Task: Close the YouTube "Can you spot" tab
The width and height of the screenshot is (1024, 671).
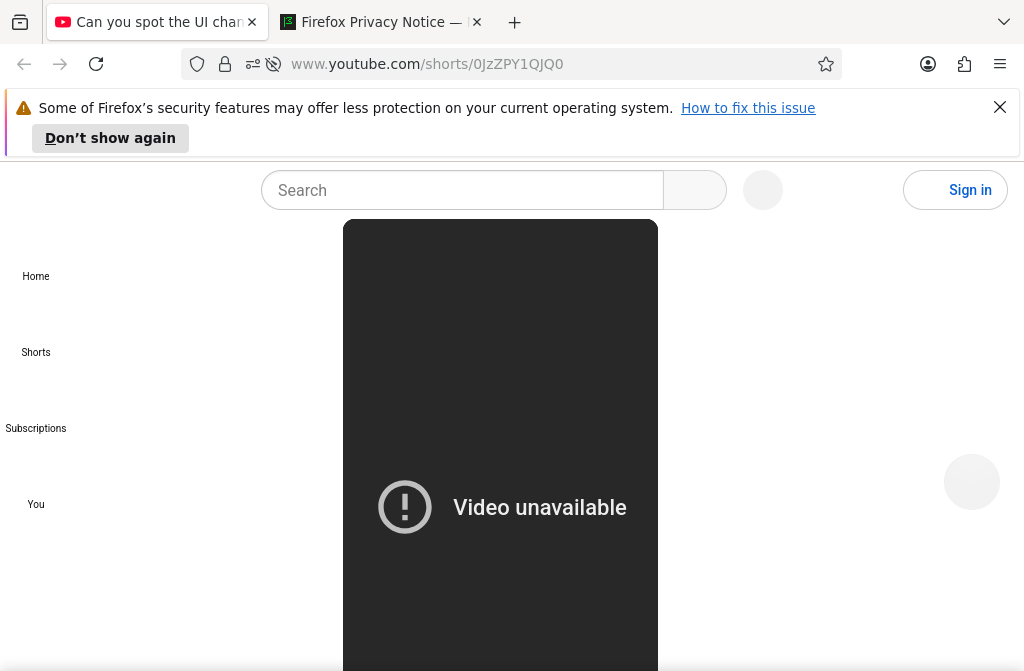Action: tap(252, 22)
